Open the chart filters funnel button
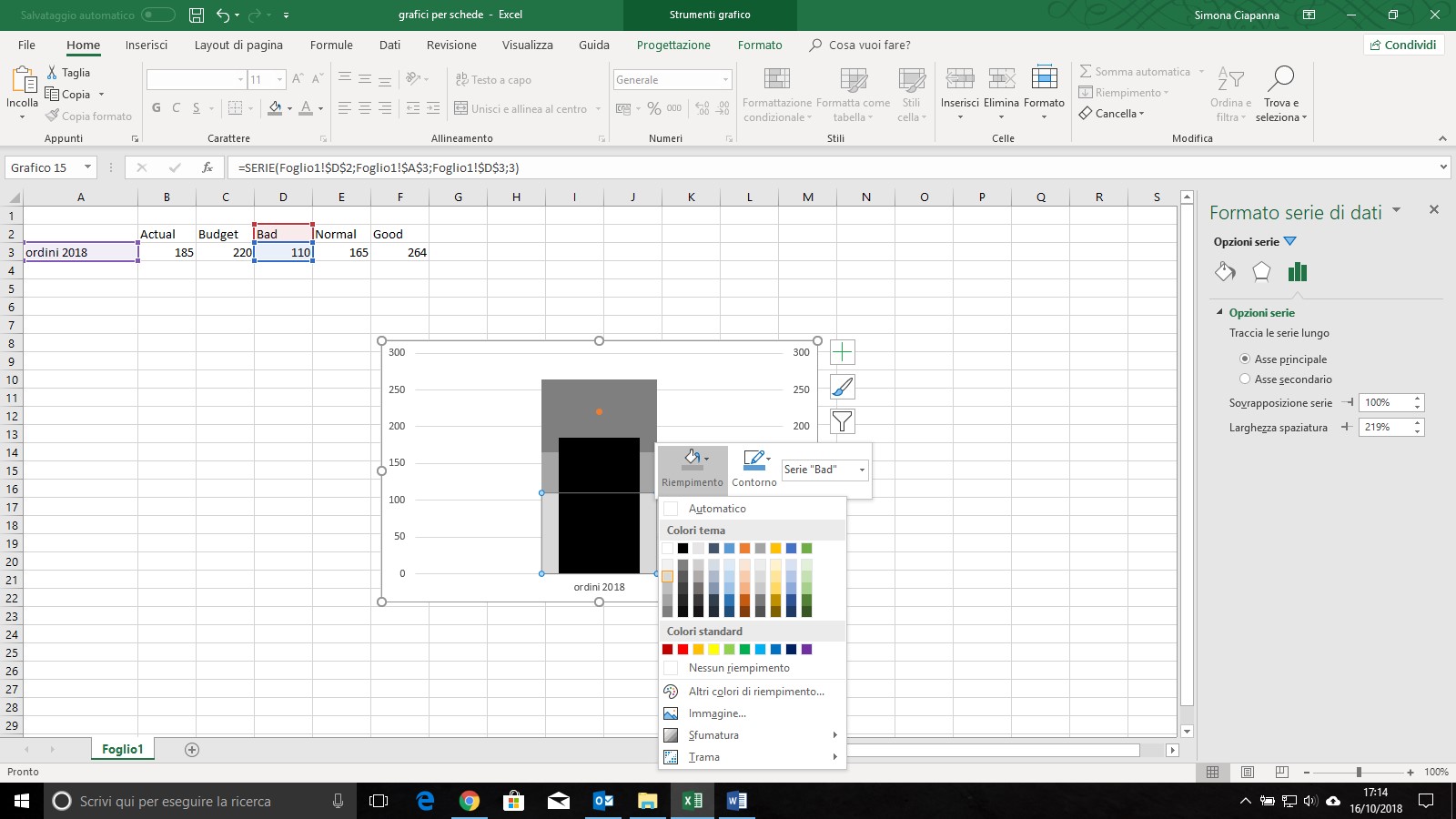This screenshot has height=819, width=1456. [x=843, y=421]
